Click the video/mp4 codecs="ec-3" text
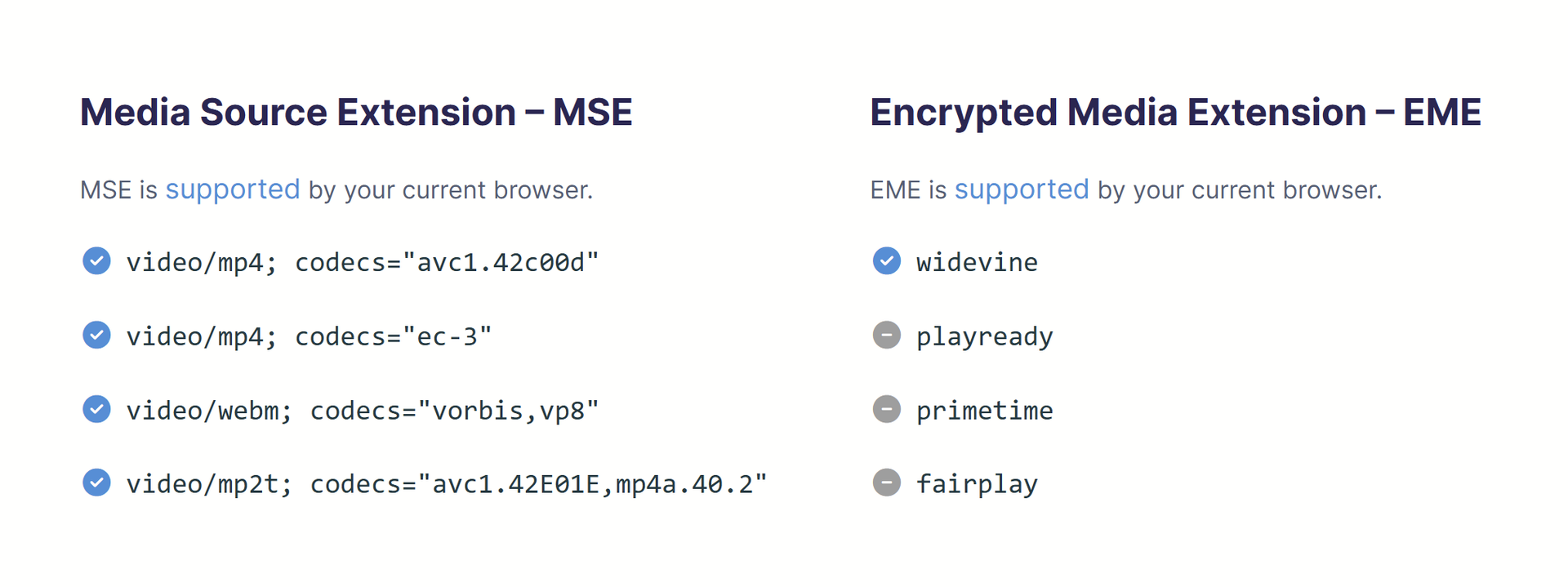 click(309, 336)
